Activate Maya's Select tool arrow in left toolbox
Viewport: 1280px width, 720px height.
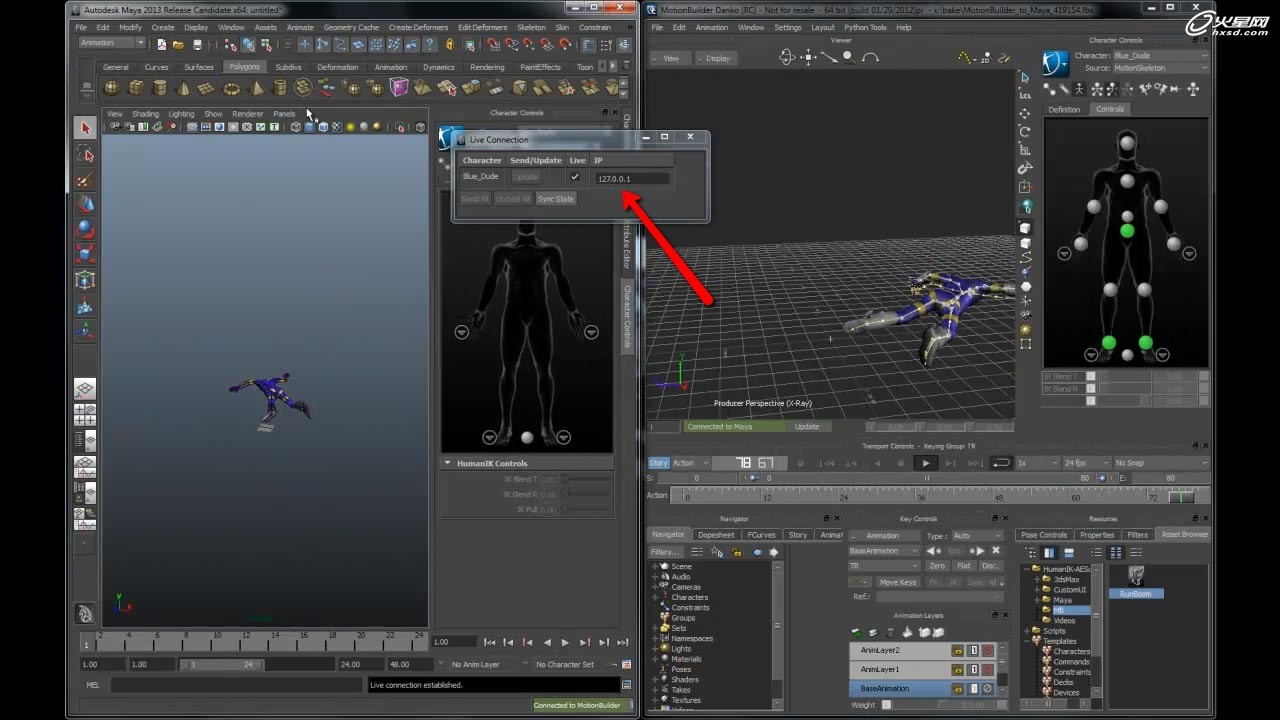pyautogui.click(x=86, y=128)
